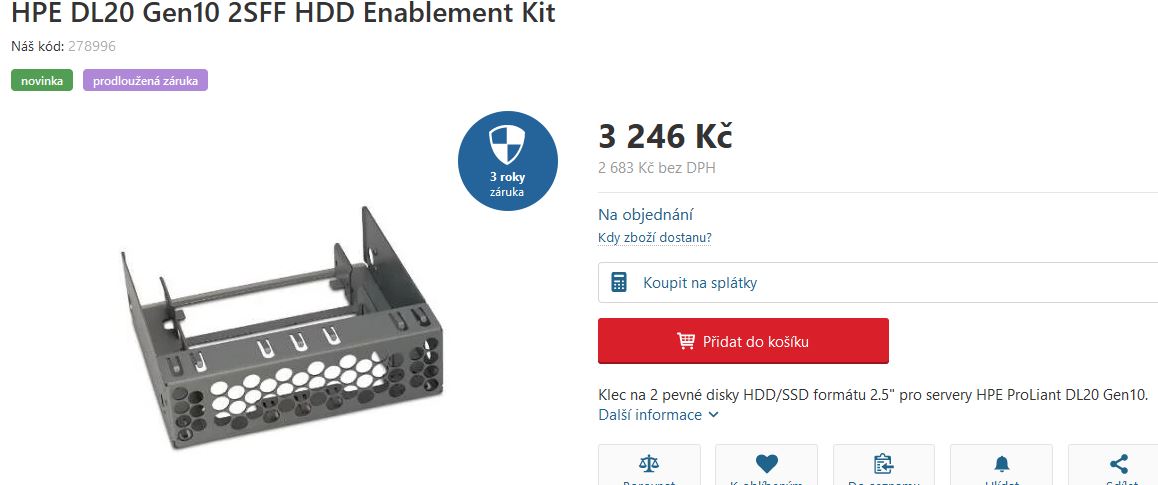Click the Přidat do košíku button
Viewport: 1158px width, 485px height.
click(x=743, y=341)
